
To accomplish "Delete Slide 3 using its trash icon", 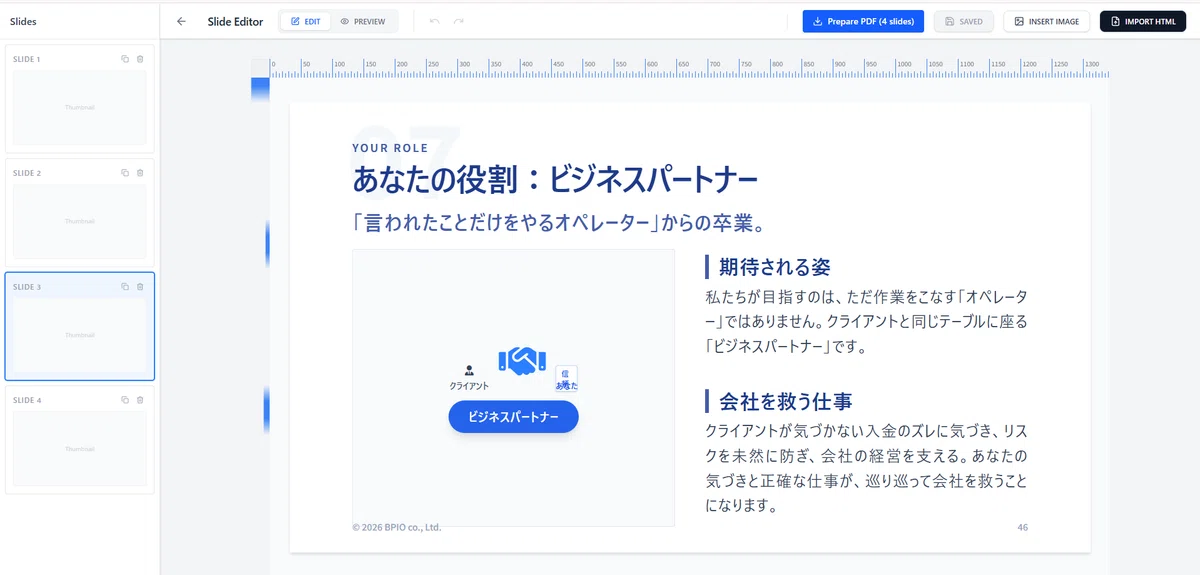I will (140, 287).
